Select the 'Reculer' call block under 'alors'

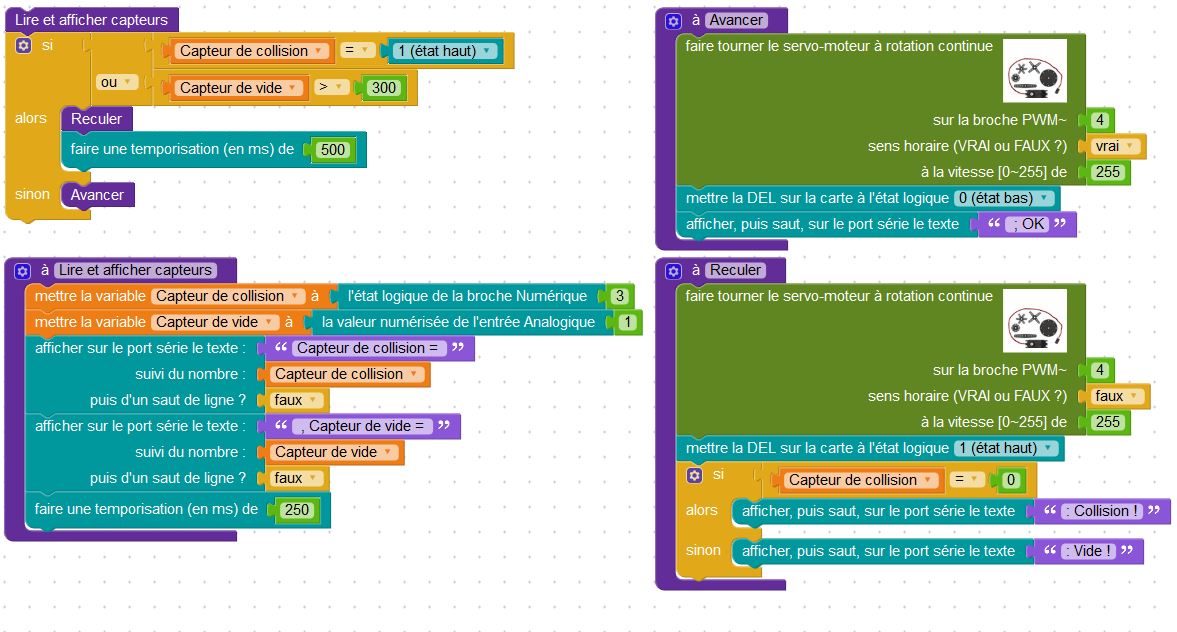tap(96, 119)
